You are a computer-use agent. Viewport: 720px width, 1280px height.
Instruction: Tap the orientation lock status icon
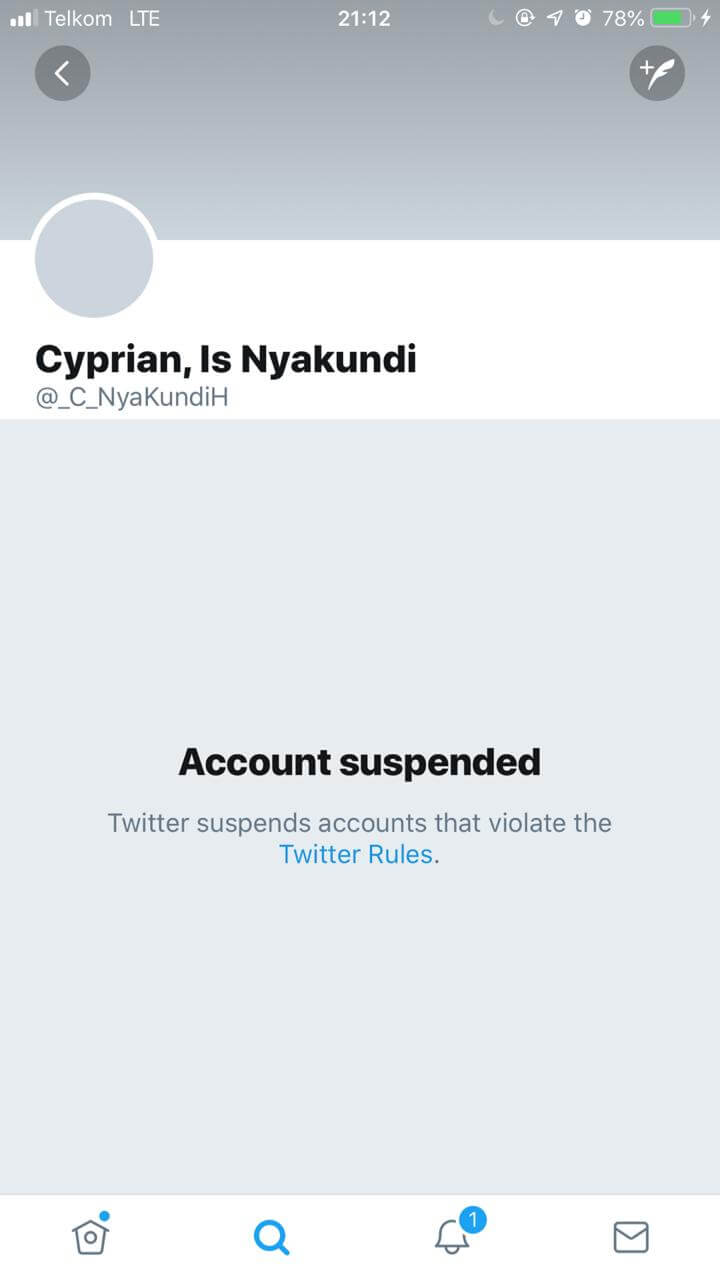pyautogui.click(x=524, y=18)
